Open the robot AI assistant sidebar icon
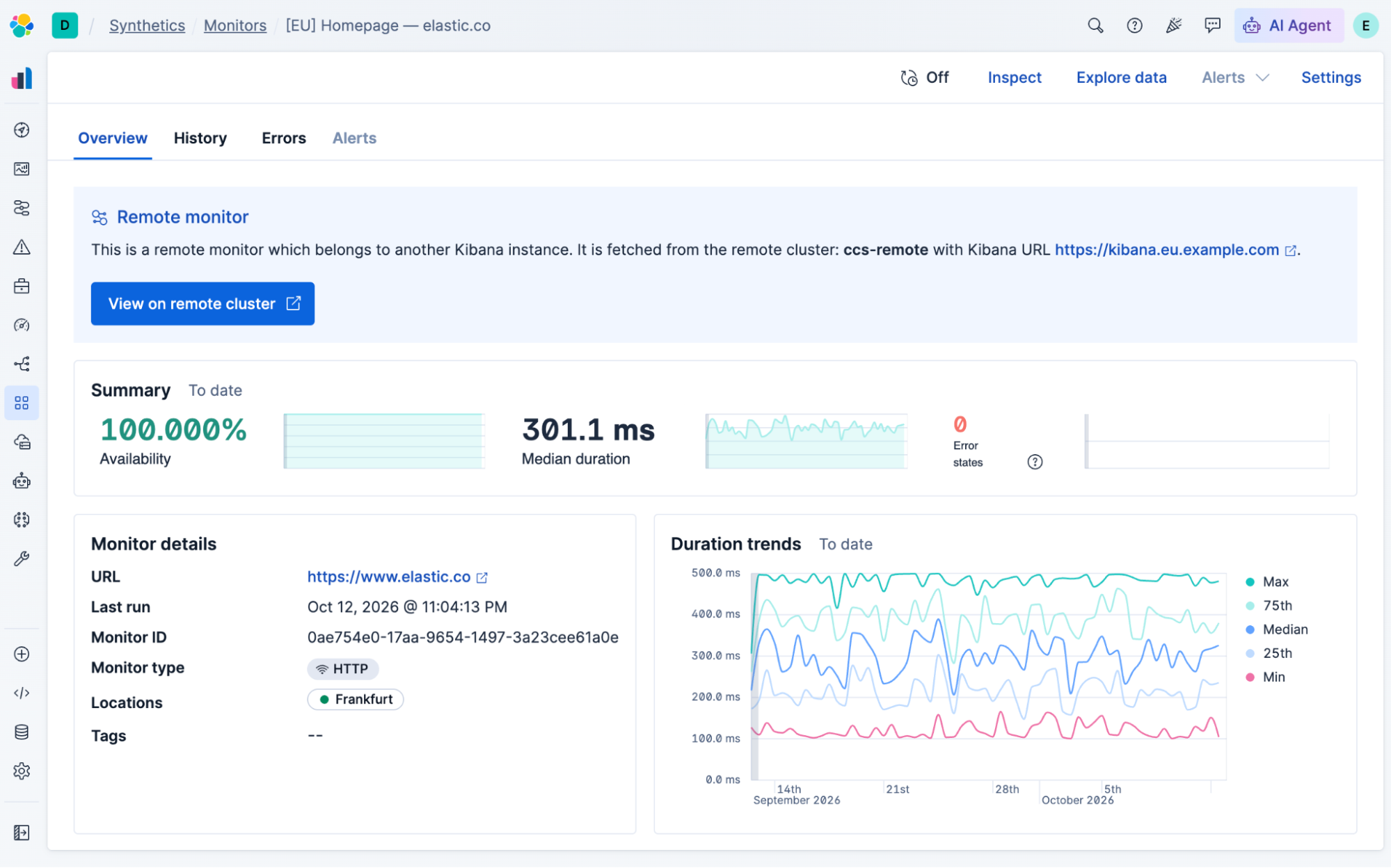Viewport: 1391px width, 868px height. pyautogui.click(x=22, y=481)
